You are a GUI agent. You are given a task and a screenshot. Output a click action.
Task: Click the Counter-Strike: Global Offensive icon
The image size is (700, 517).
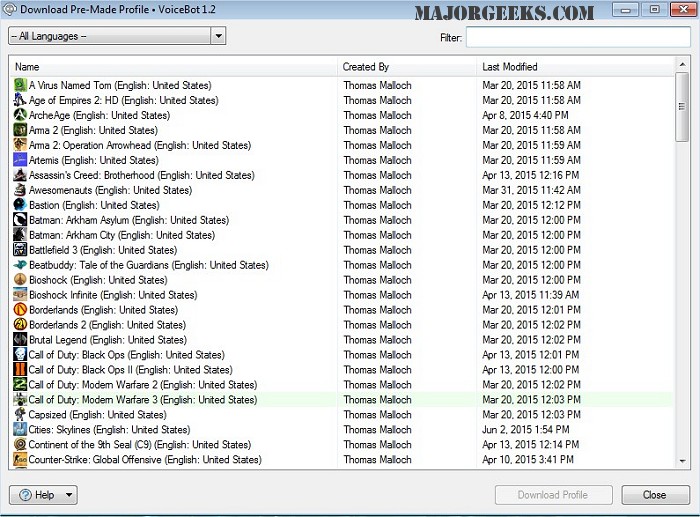[x=20, y=459]
